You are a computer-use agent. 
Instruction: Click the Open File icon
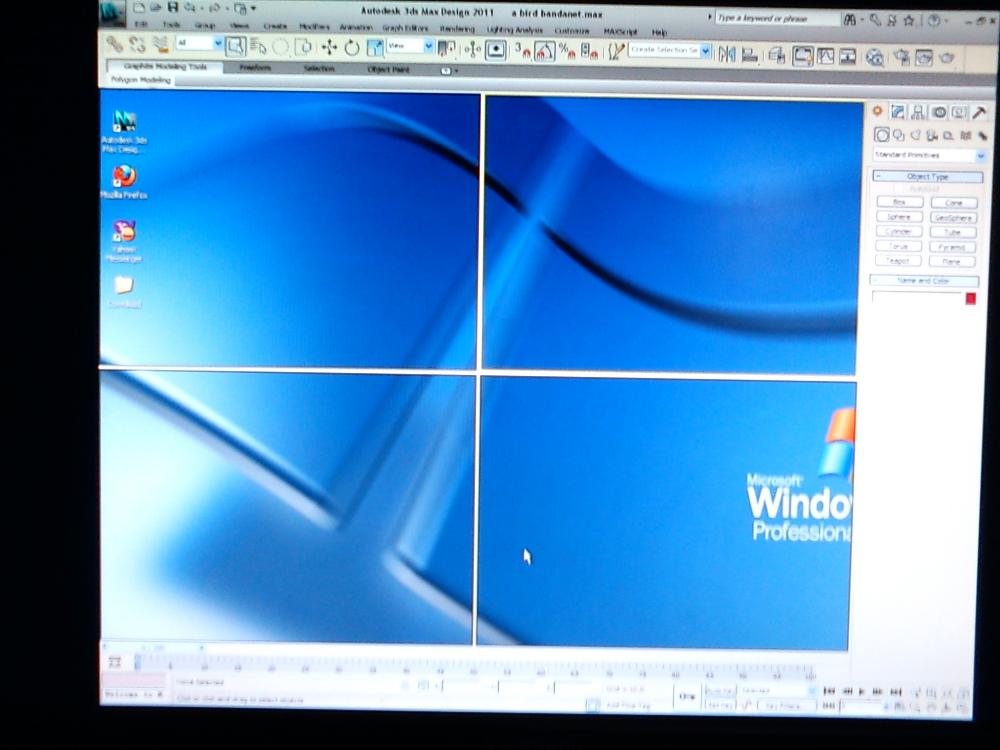[x=155, y=8]
